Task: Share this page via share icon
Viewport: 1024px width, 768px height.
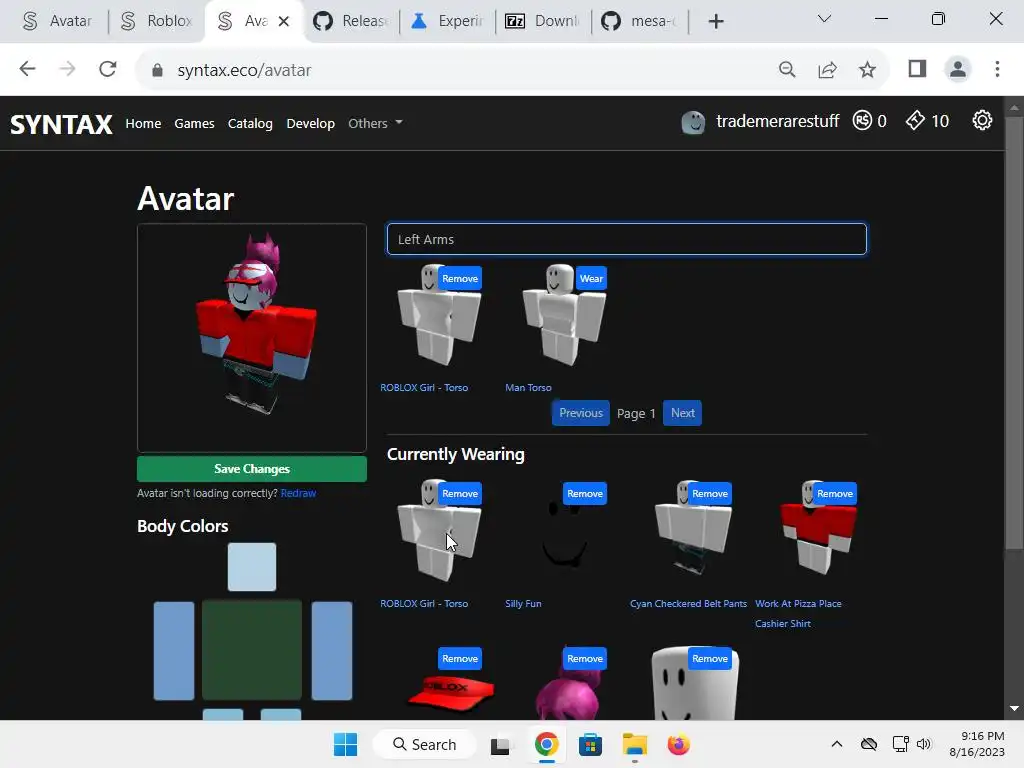Action: [827, 69]
